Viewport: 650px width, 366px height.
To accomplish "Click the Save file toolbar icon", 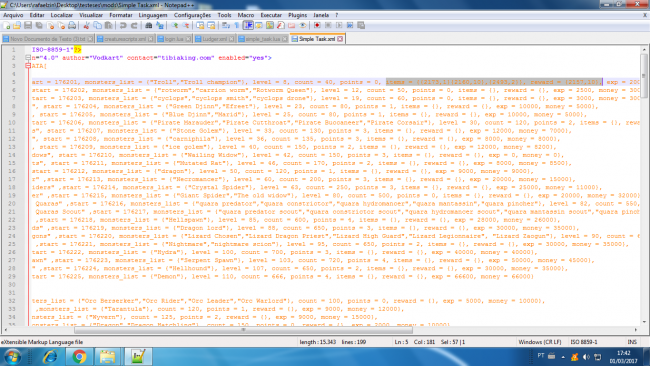I will [28, 26].
